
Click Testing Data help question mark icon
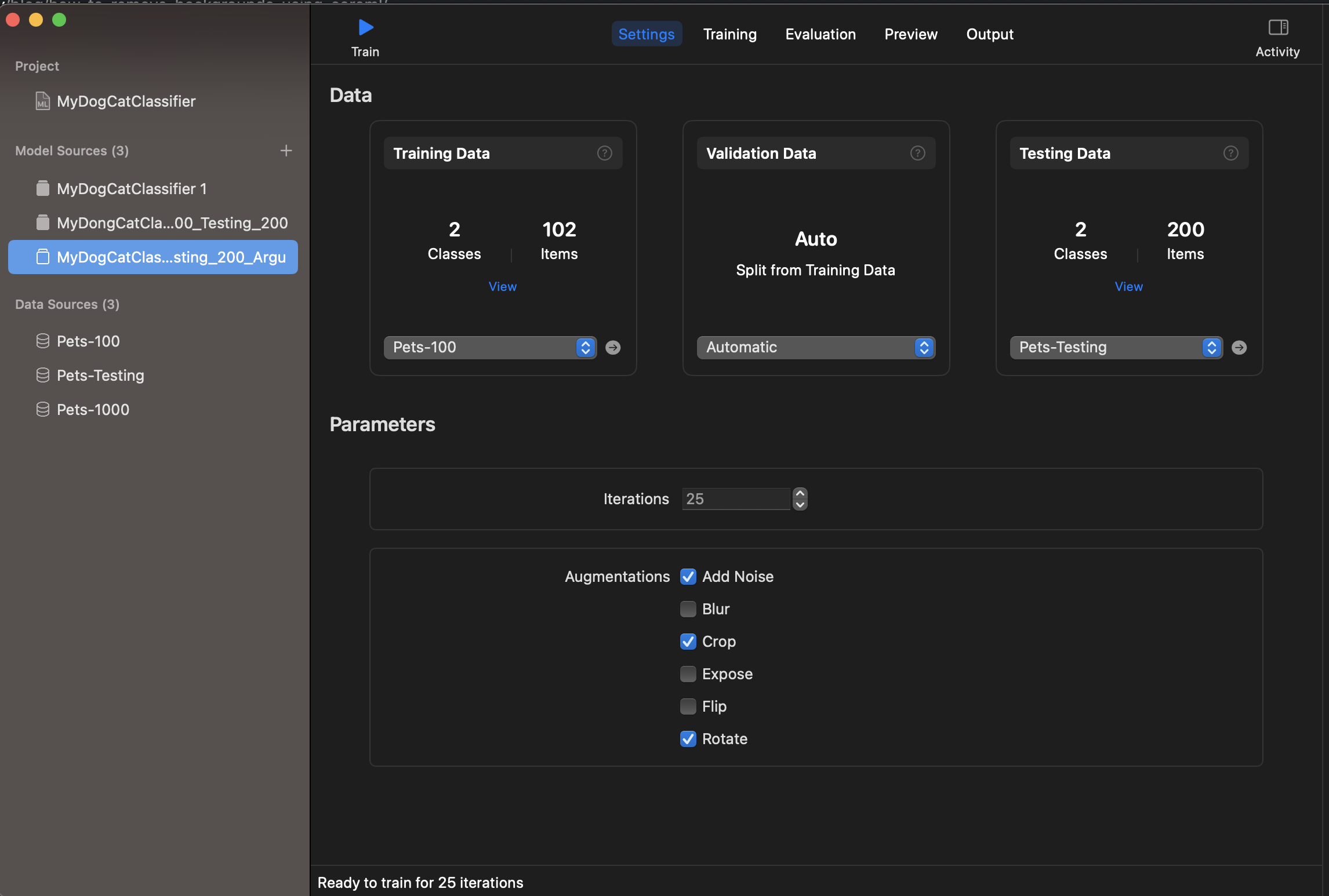(x=1230, y=153)
